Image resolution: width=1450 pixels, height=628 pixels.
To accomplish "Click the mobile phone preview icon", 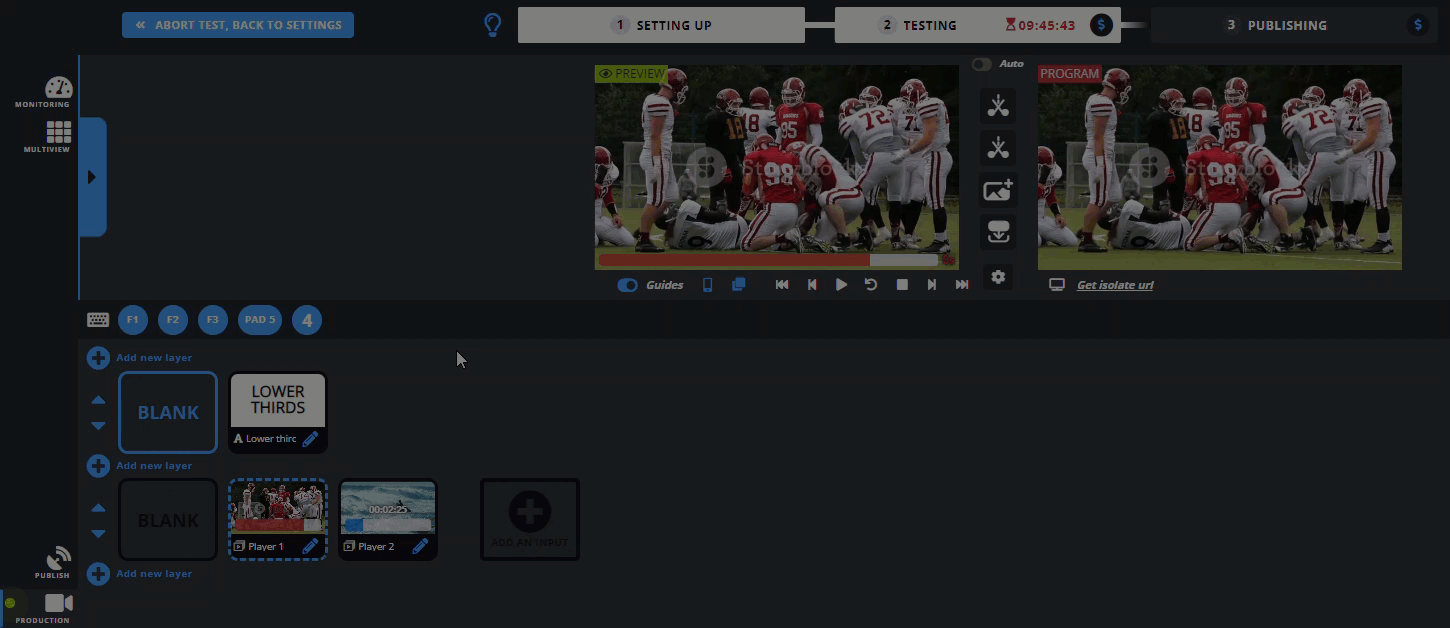I will pyautogui.click(x=707, y=285).
